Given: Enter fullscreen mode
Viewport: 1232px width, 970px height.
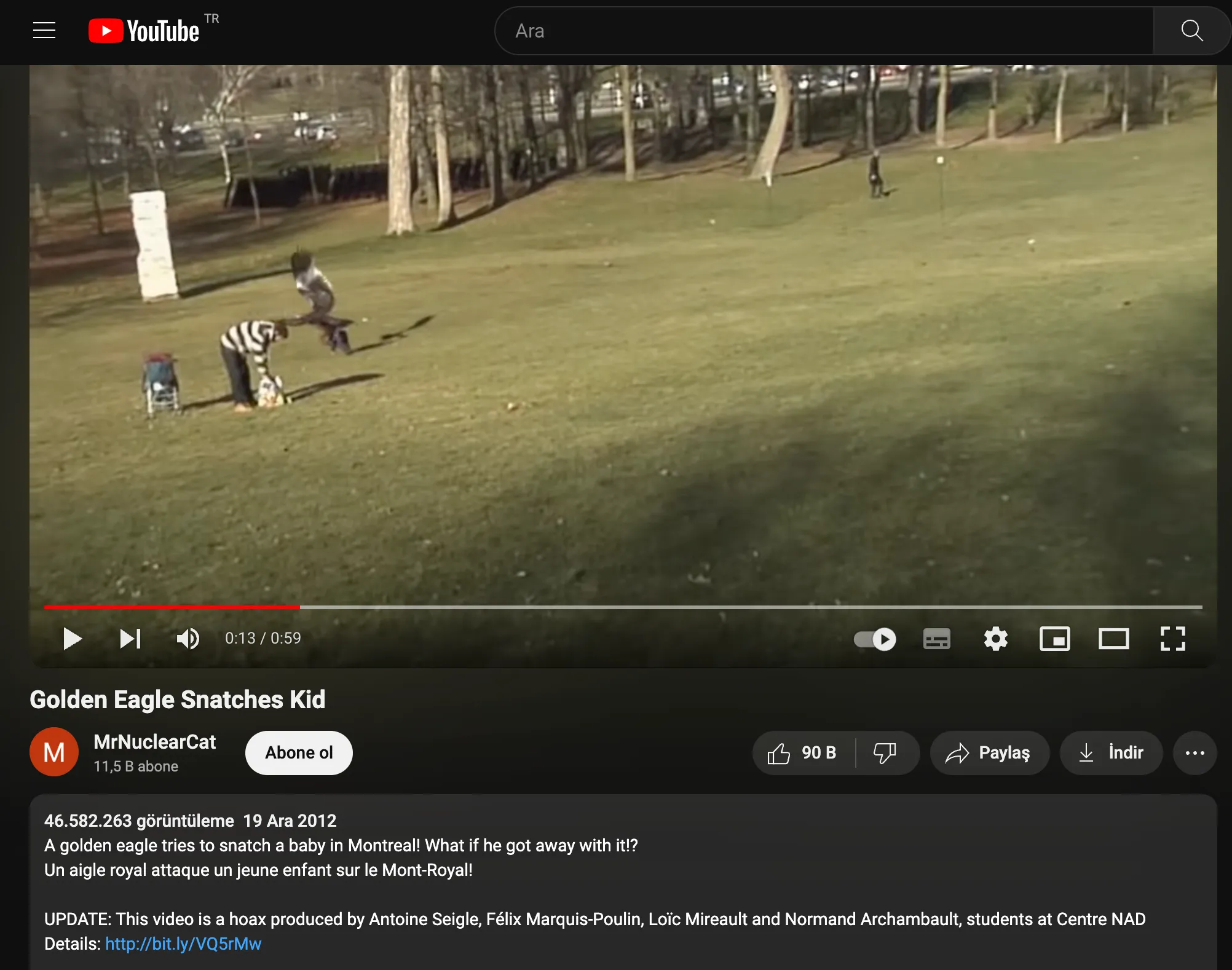Looking at the screenshot, I should tap(1172, 639).
